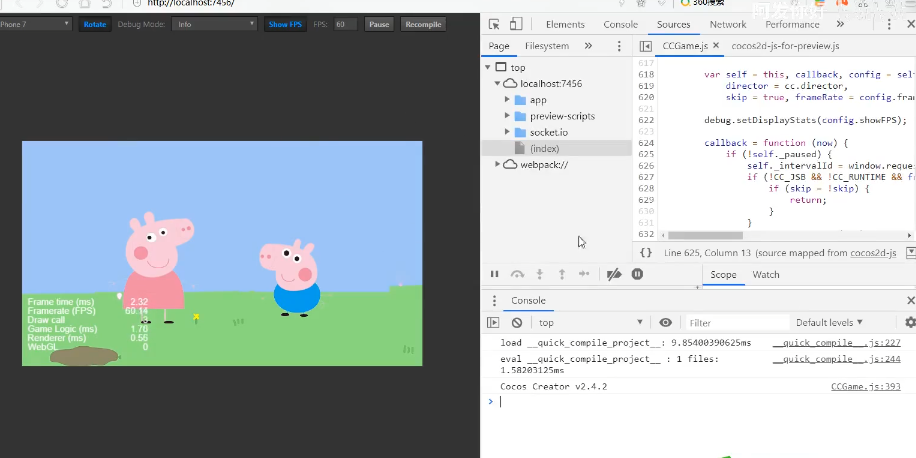
Task: Clear the console icon
Action: point(516,322)
